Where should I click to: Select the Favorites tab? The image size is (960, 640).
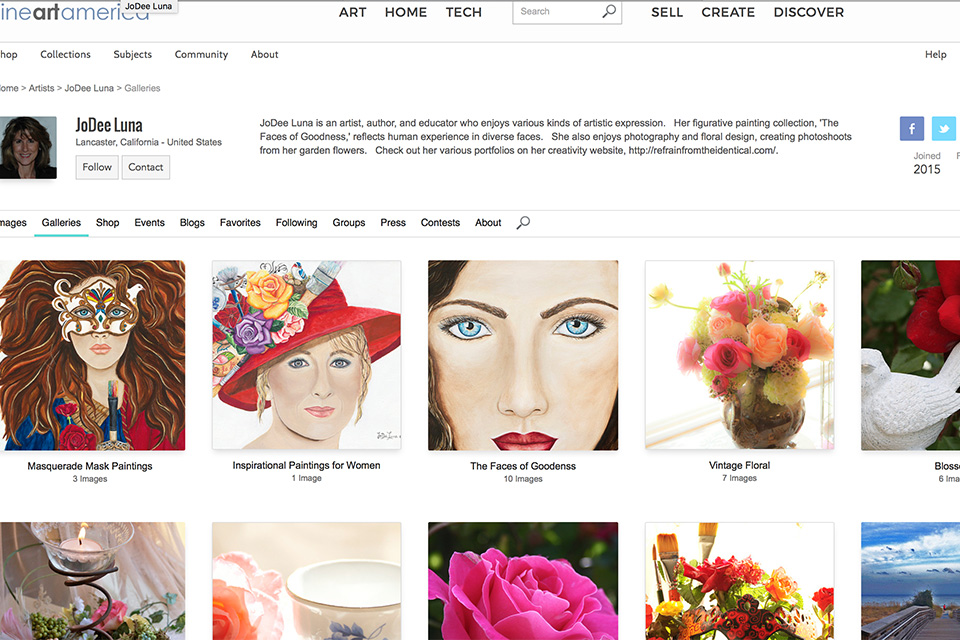tap(240, 223)
